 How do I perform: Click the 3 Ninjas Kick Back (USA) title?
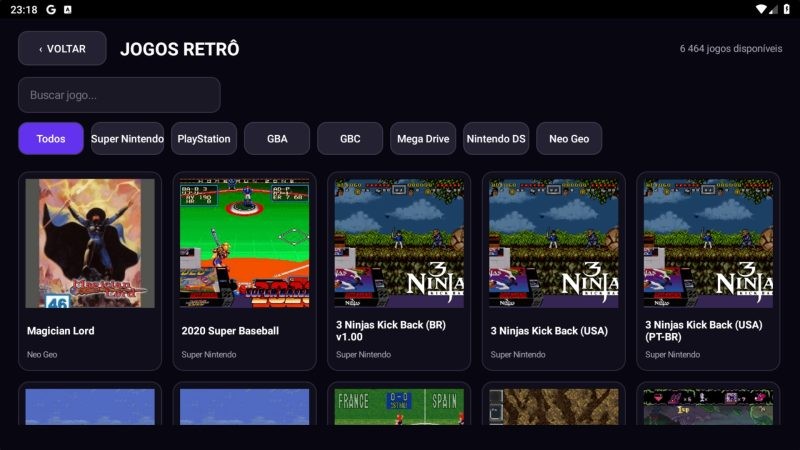(549, 331)
